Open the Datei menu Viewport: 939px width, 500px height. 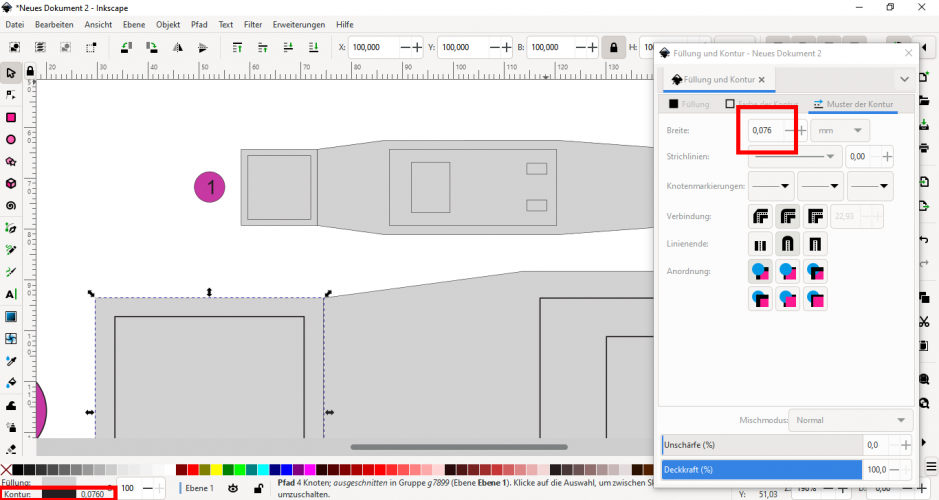14,25
